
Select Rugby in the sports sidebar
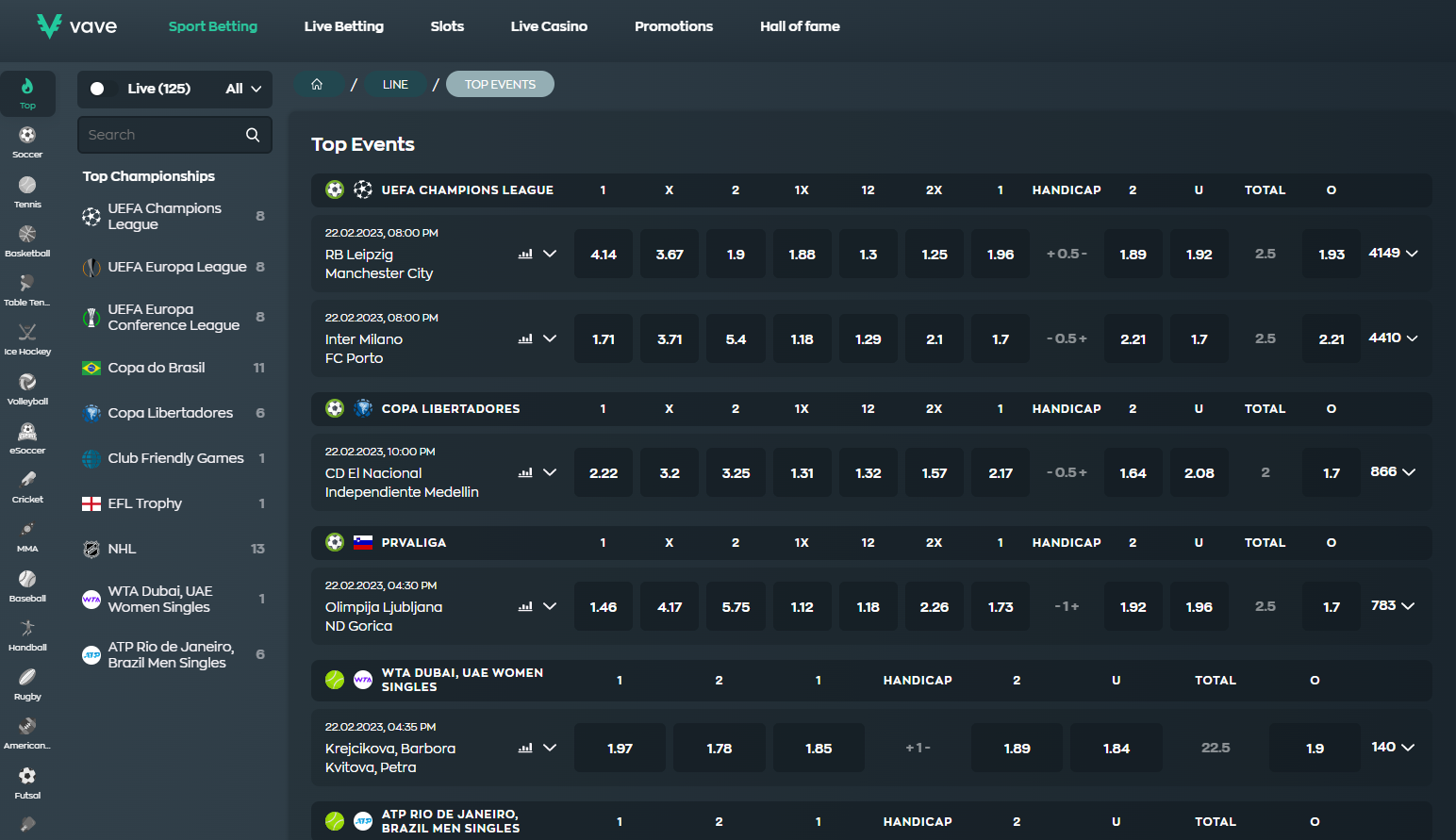point(27,684)
